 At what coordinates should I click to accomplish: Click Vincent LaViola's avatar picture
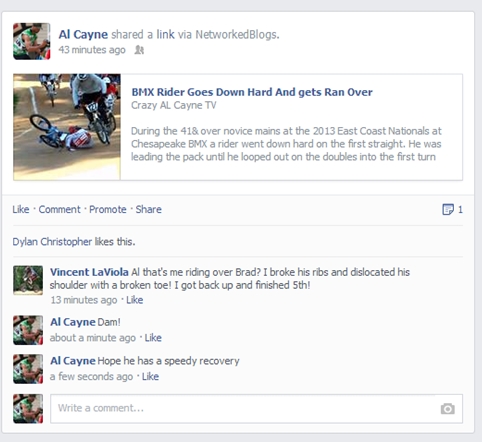pos(28,280)
